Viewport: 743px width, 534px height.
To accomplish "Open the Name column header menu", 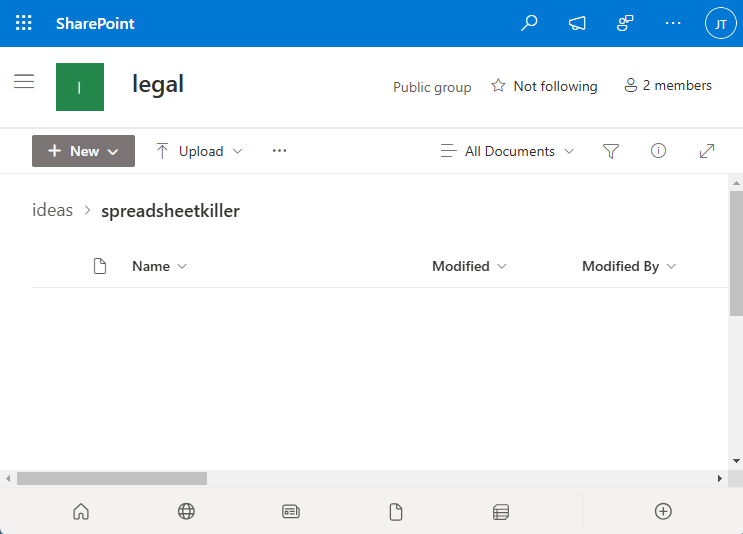I will click(x=159, y=266).
